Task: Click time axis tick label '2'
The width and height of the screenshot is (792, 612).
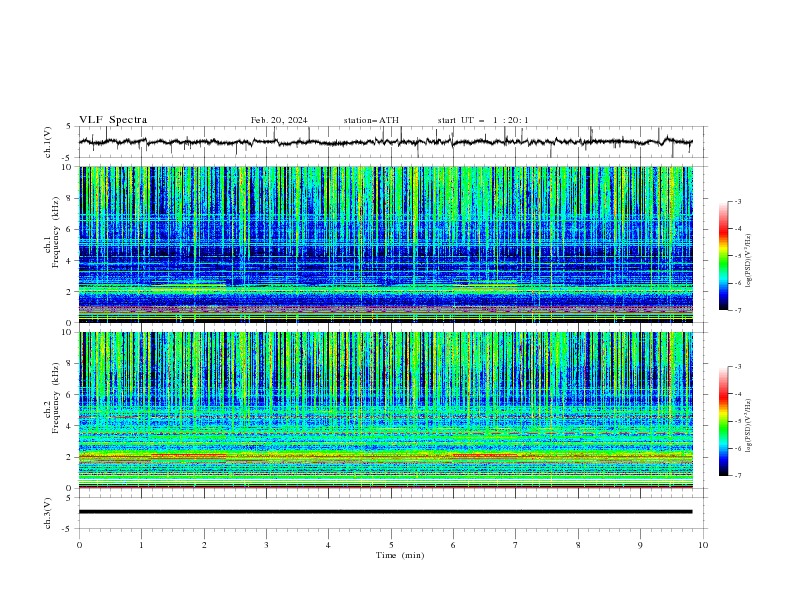Action: [204, 545]
